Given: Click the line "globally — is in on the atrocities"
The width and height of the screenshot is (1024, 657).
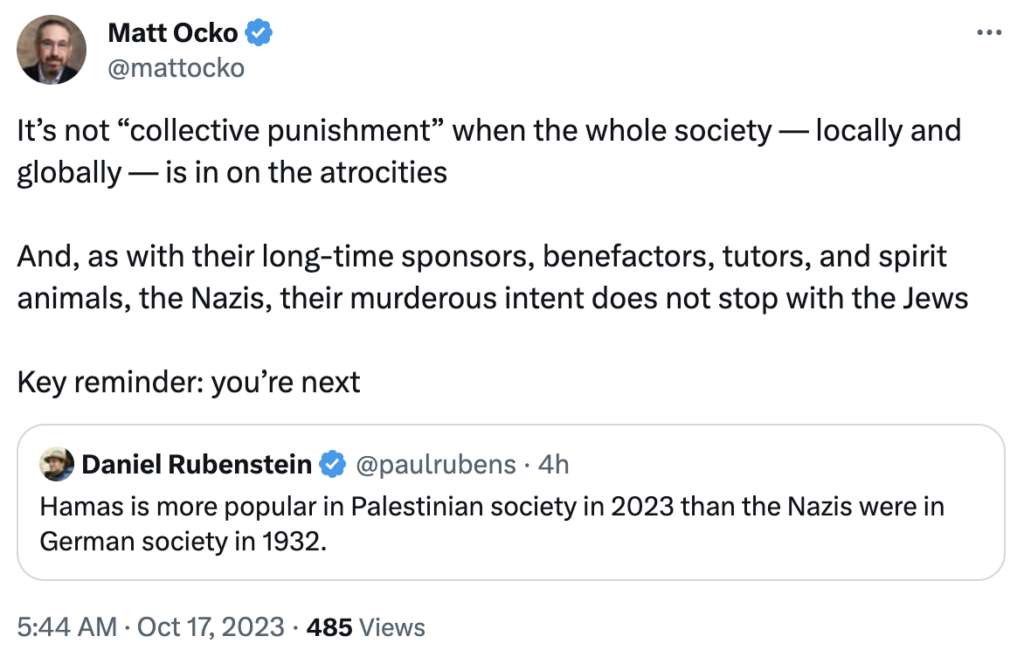Looking at the screenshot, I should click(231, 173).
